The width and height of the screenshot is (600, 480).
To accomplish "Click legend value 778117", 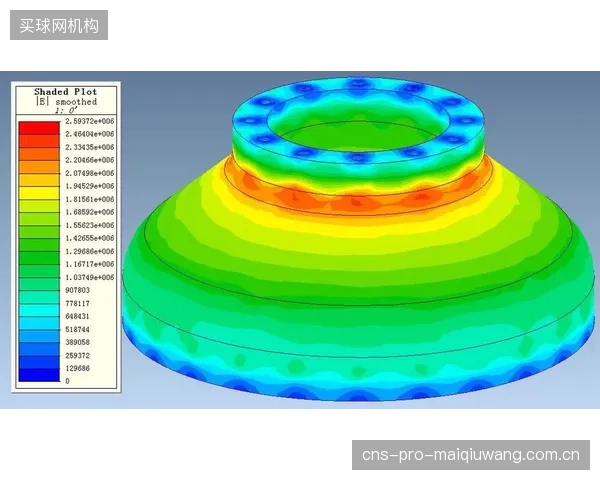I will tap(77, 304).
